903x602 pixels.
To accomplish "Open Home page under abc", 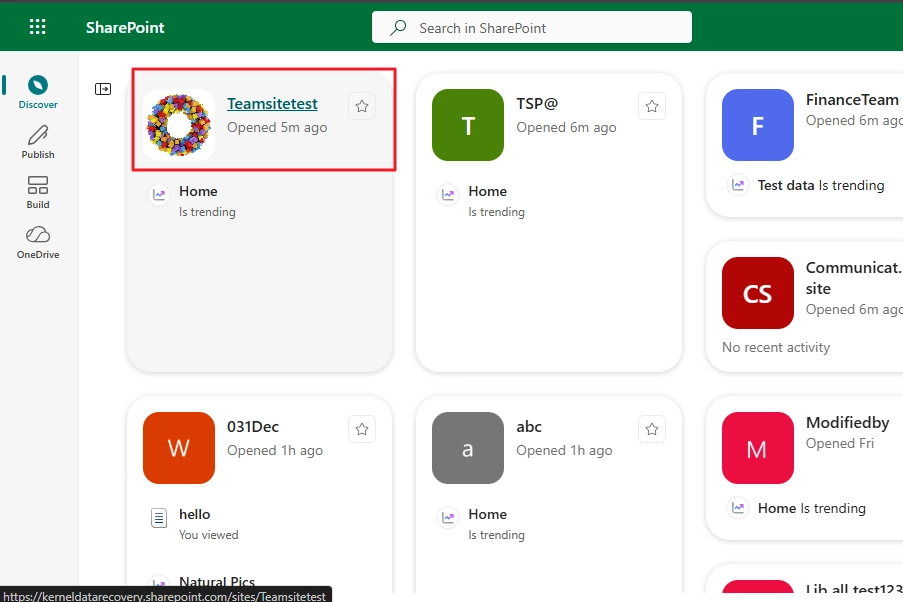I will 488,514.
